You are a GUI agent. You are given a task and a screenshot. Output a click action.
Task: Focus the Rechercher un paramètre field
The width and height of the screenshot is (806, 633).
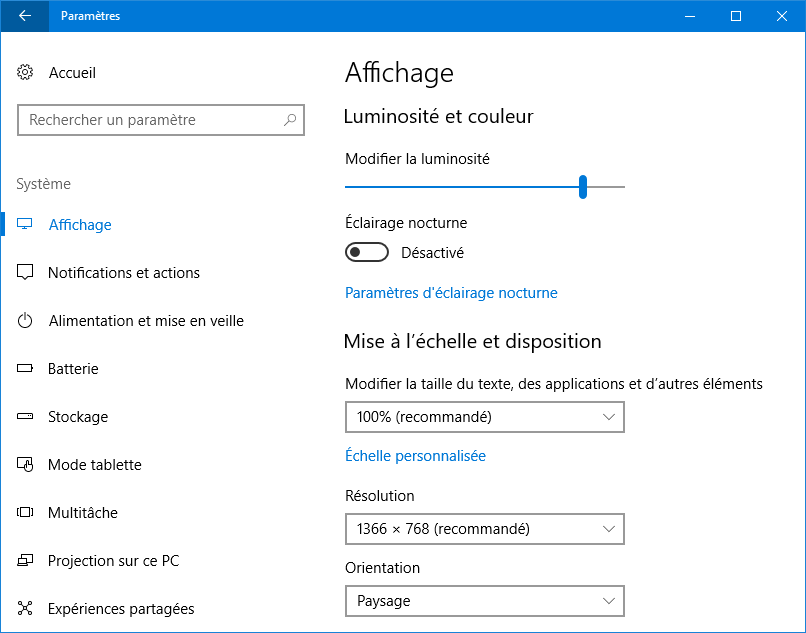click(x=161, y=120)
